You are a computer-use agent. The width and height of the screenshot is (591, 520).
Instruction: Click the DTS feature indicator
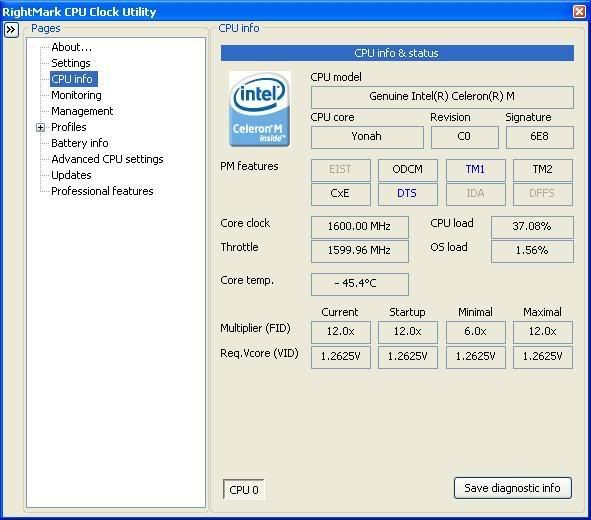click(407, 194)
